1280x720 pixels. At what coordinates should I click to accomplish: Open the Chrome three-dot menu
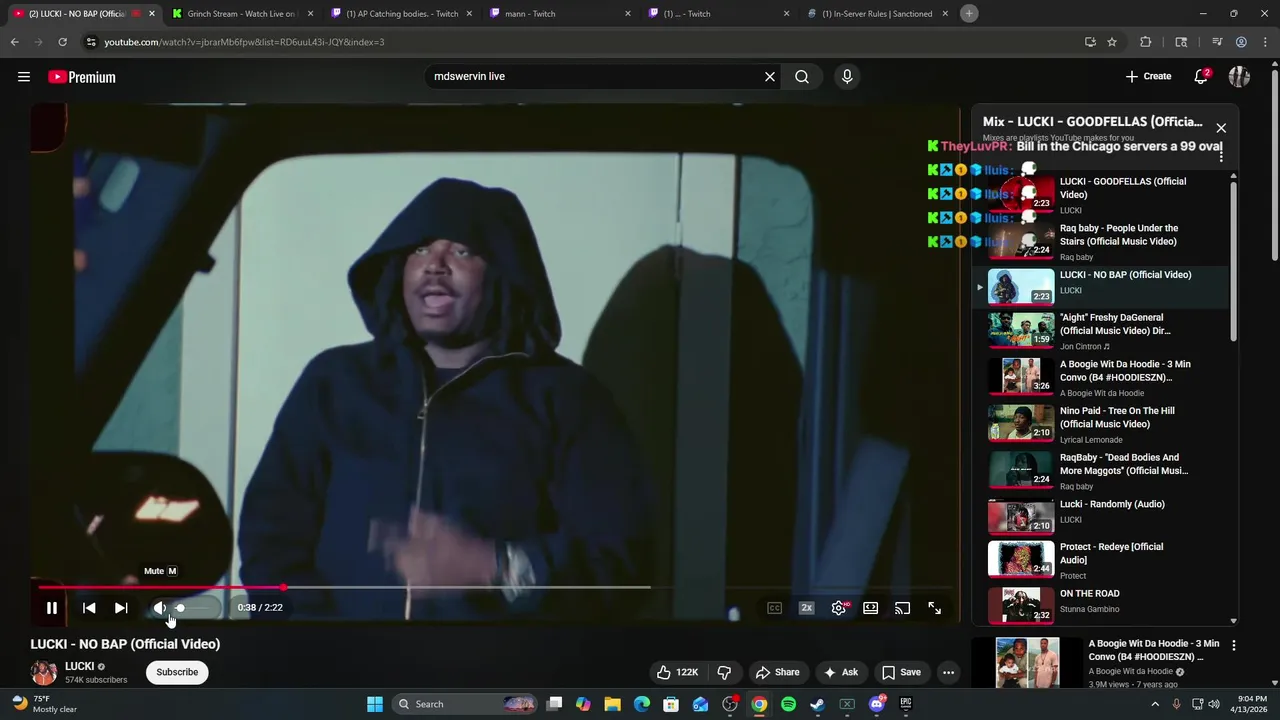1266,42
